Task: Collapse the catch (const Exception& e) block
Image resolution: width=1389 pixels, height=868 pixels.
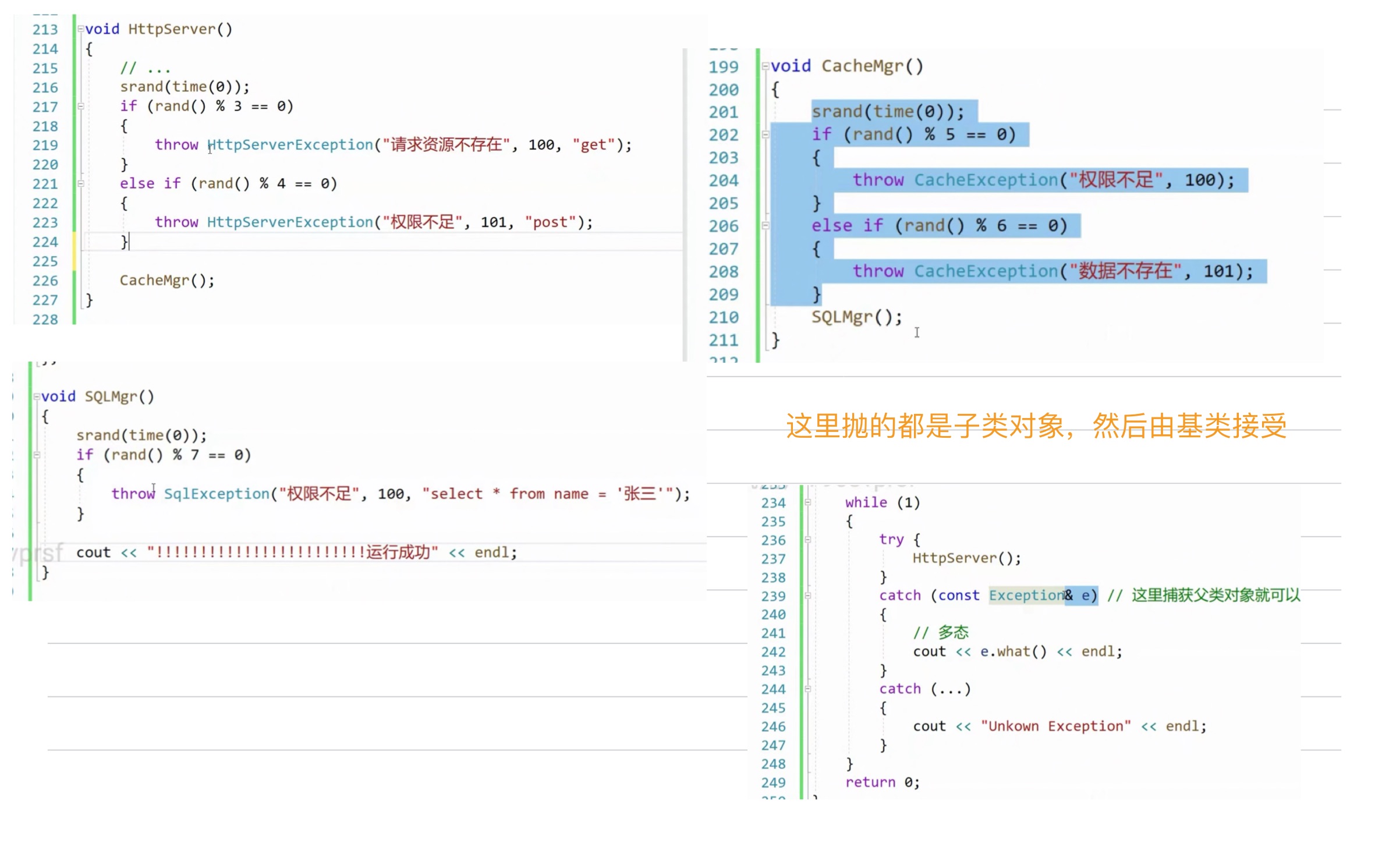Action: click(807, 596)
